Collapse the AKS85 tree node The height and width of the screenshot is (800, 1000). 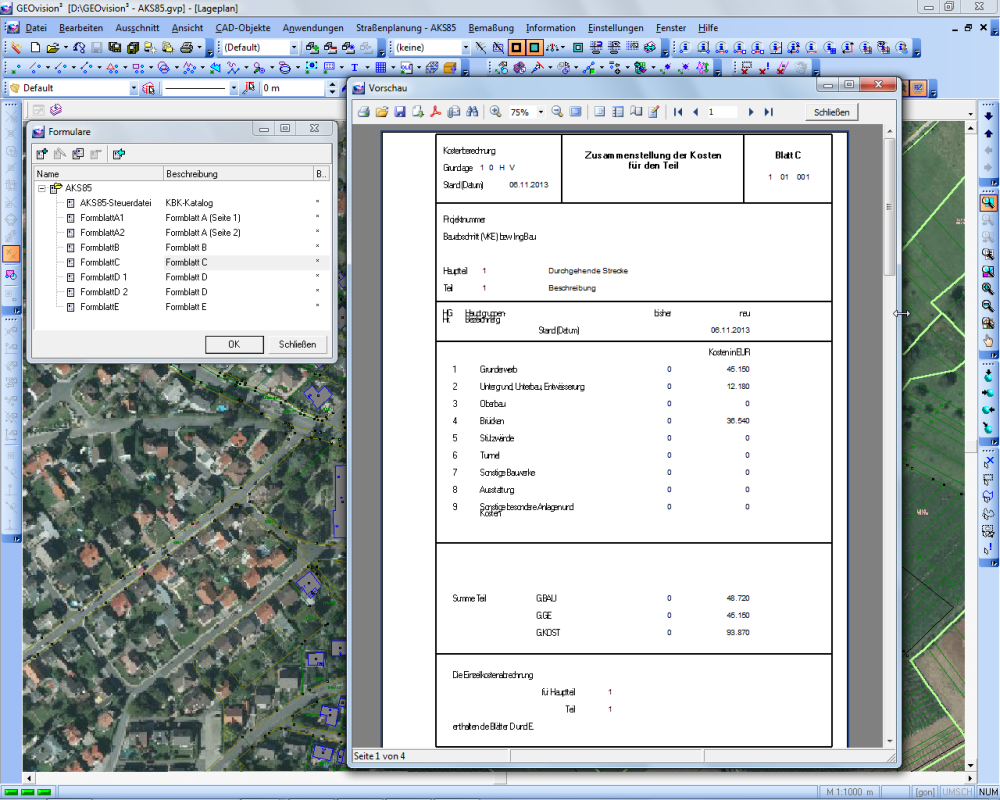42,188
